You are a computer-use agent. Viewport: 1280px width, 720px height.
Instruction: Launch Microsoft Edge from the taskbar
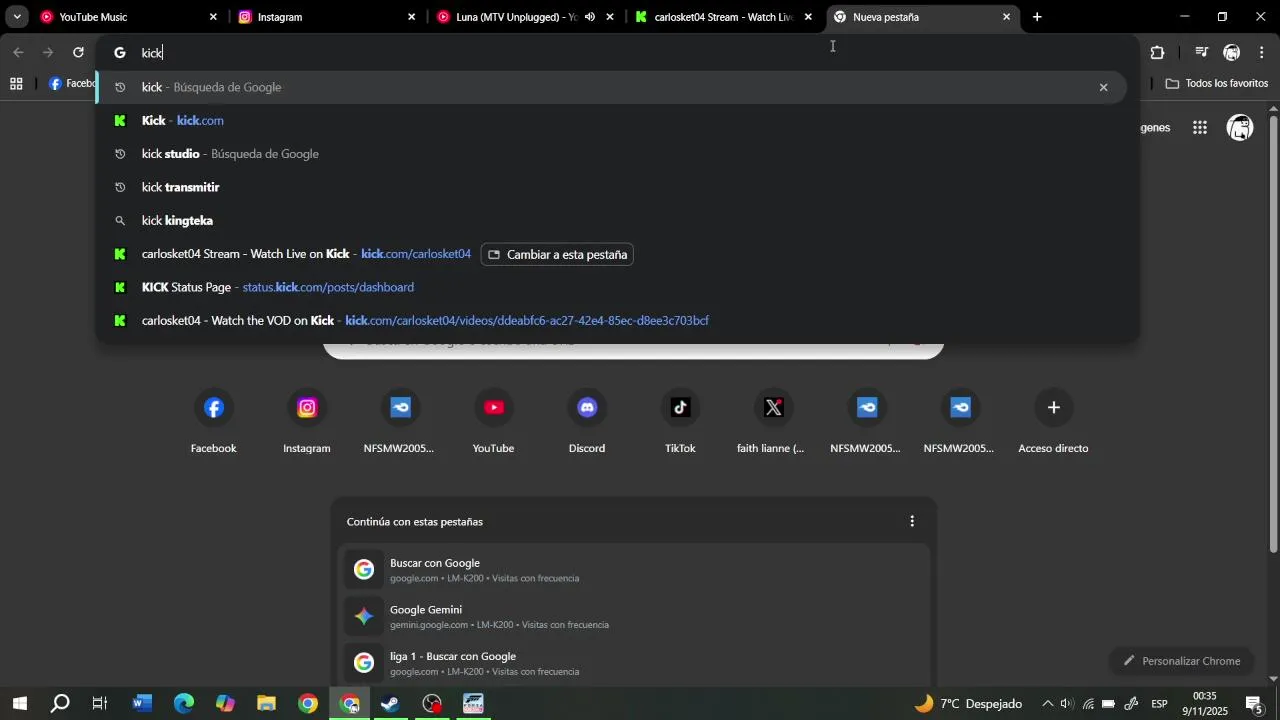coord(184,704)
